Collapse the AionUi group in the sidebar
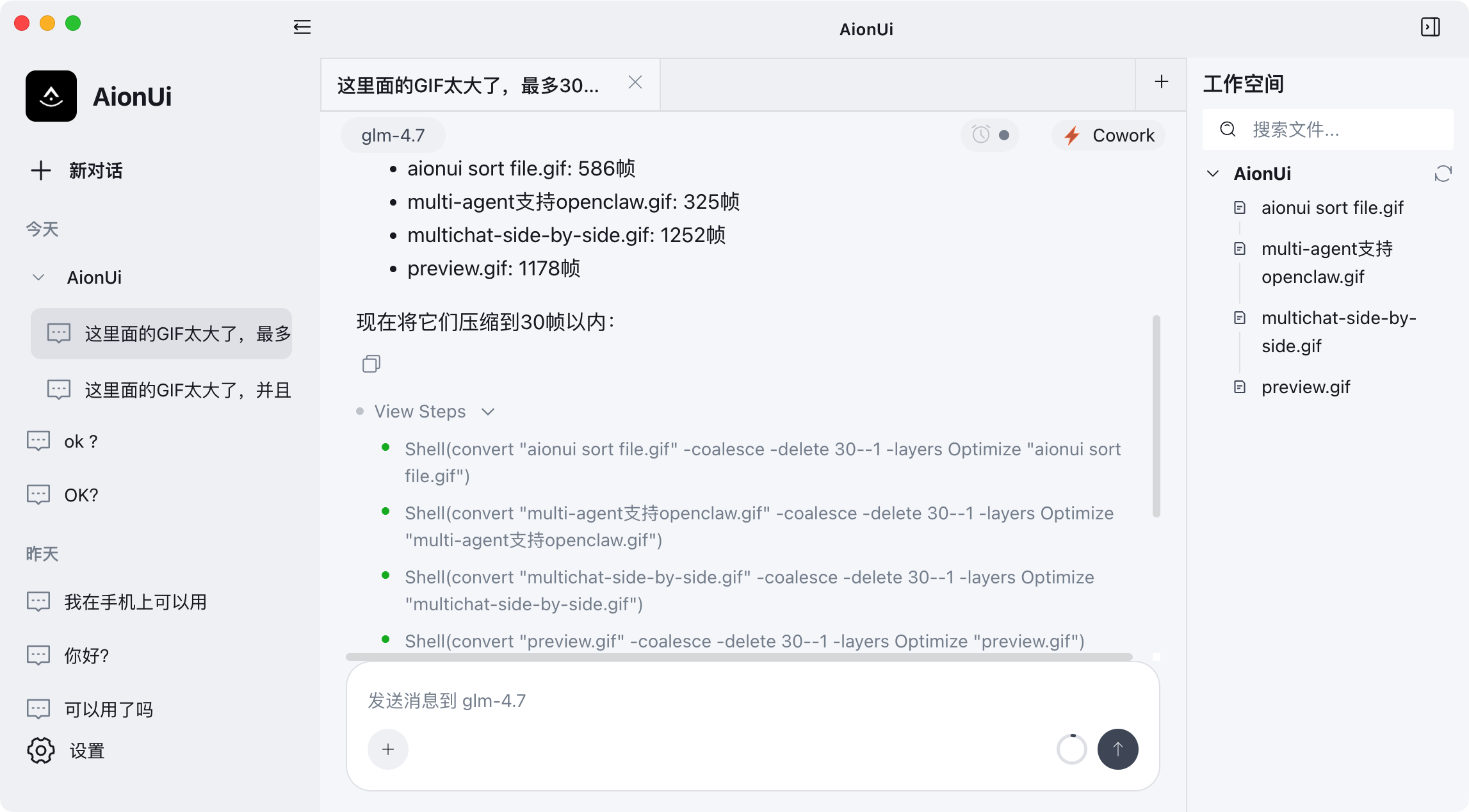1469x812 pixels. [38, 277]
